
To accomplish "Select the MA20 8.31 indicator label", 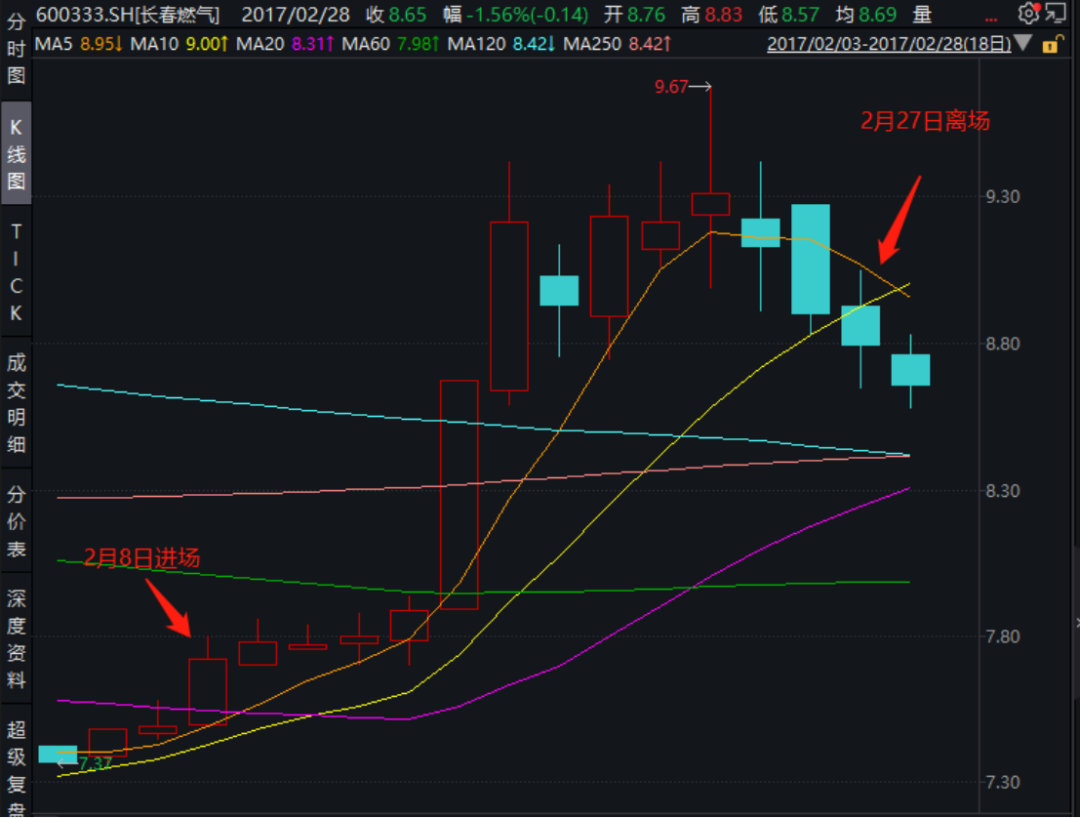I will click(285, 44).
